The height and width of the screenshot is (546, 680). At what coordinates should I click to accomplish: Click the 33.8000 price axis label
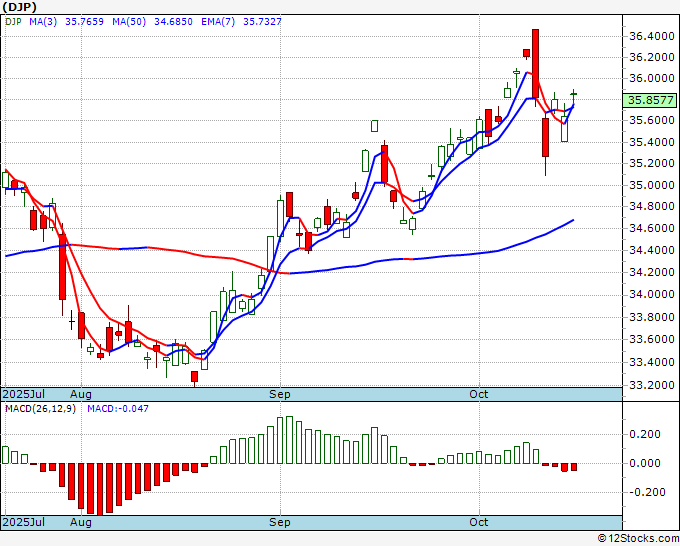(x=652, y=317)
